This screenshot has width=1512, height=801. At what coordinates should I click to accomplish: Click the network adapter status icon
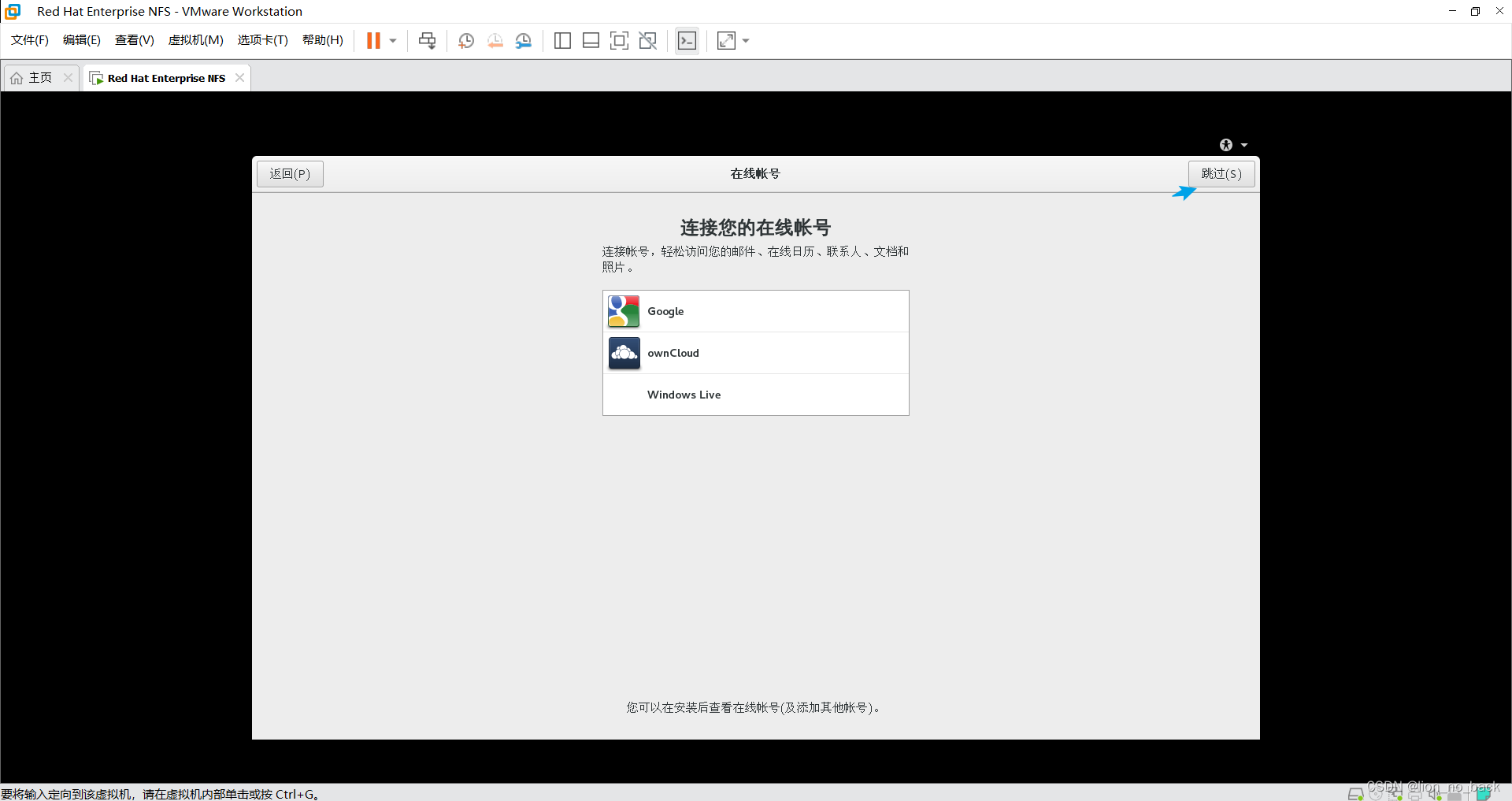1395,794
